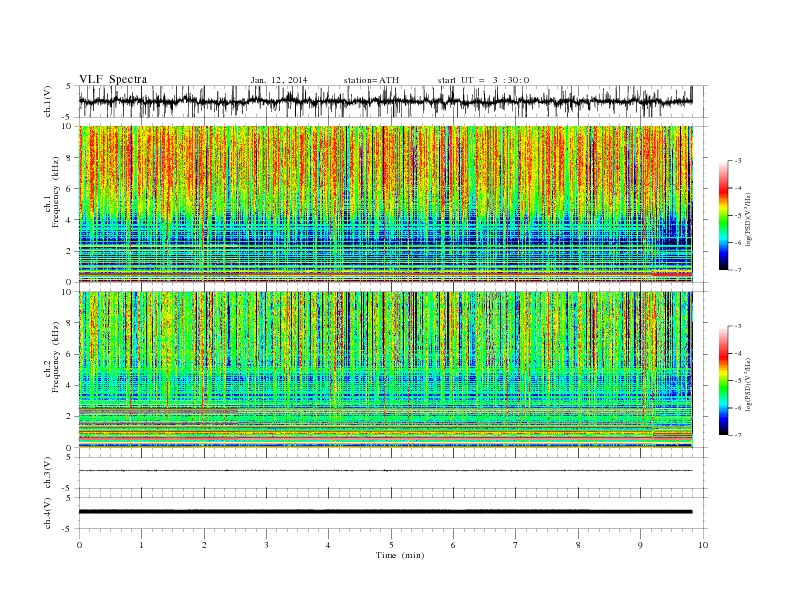Click the ch.2 "Frequency (kHz)" axis label
Viewport: 792px width, 612px height.
point(55,358)
